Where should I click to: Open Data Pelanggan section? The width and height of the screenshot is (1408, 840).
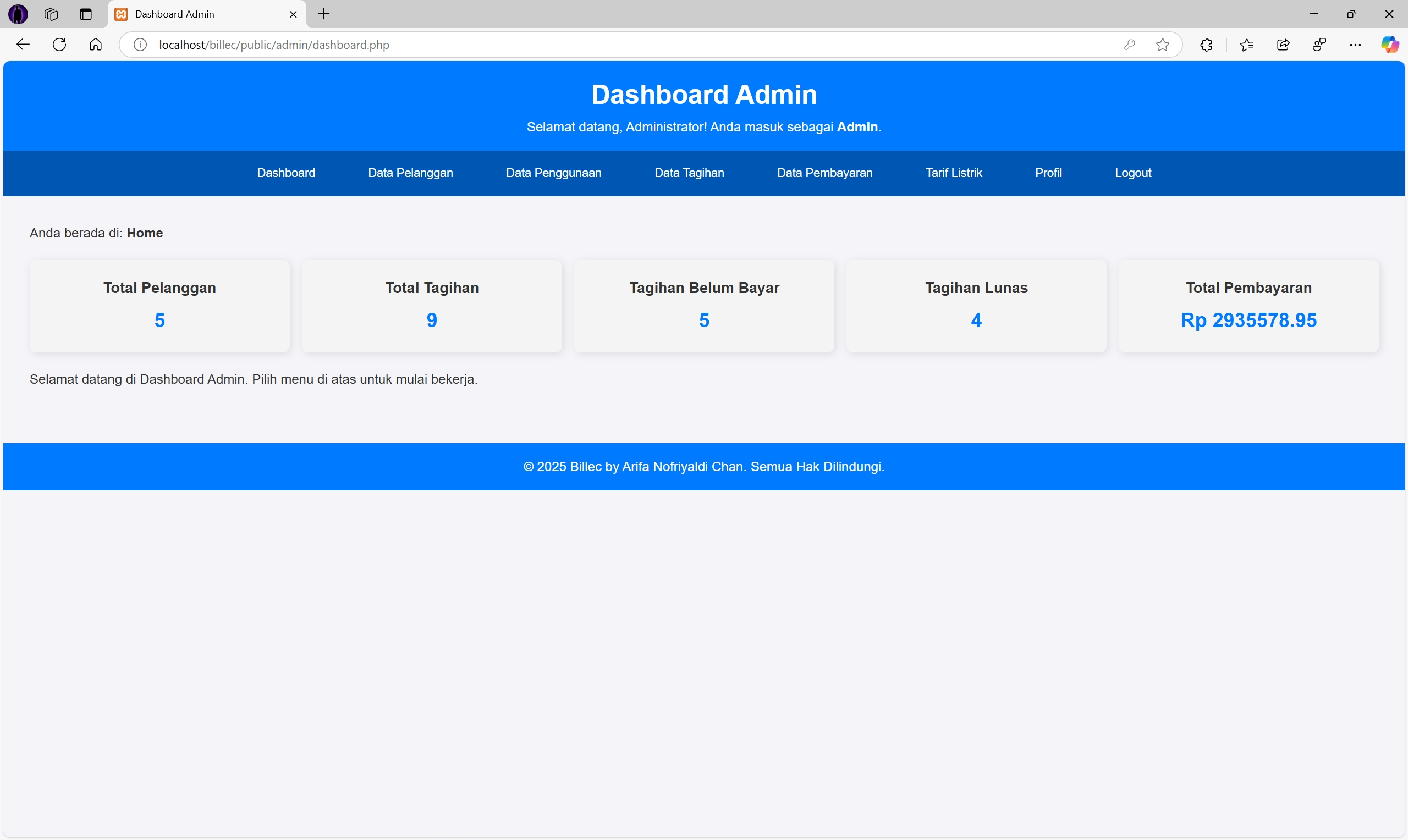tap(410, 172)
